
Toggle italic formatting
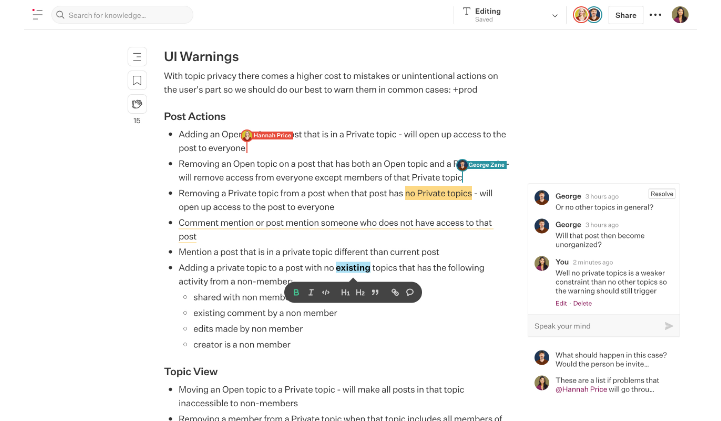tap(311, 292)
